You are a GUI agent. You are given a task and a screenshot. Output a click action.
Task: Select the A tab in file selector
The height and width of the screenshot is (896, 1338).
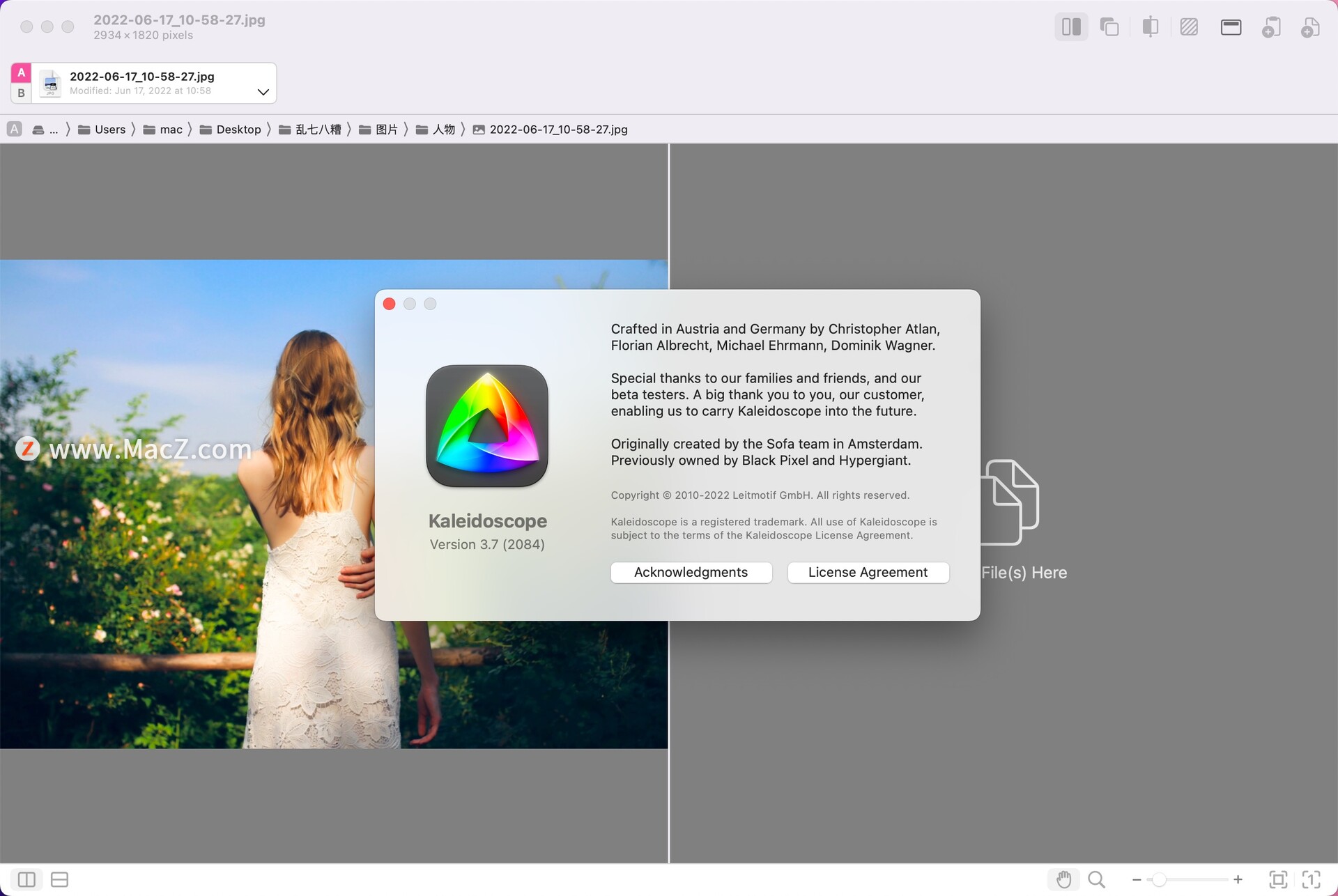tap(21, 73)
